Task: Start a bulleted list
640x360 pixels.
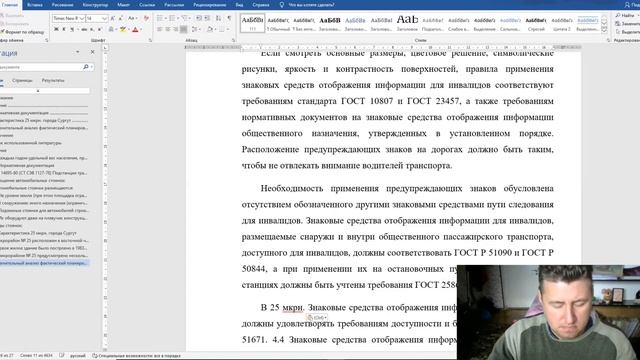Action: pos(160,18)
